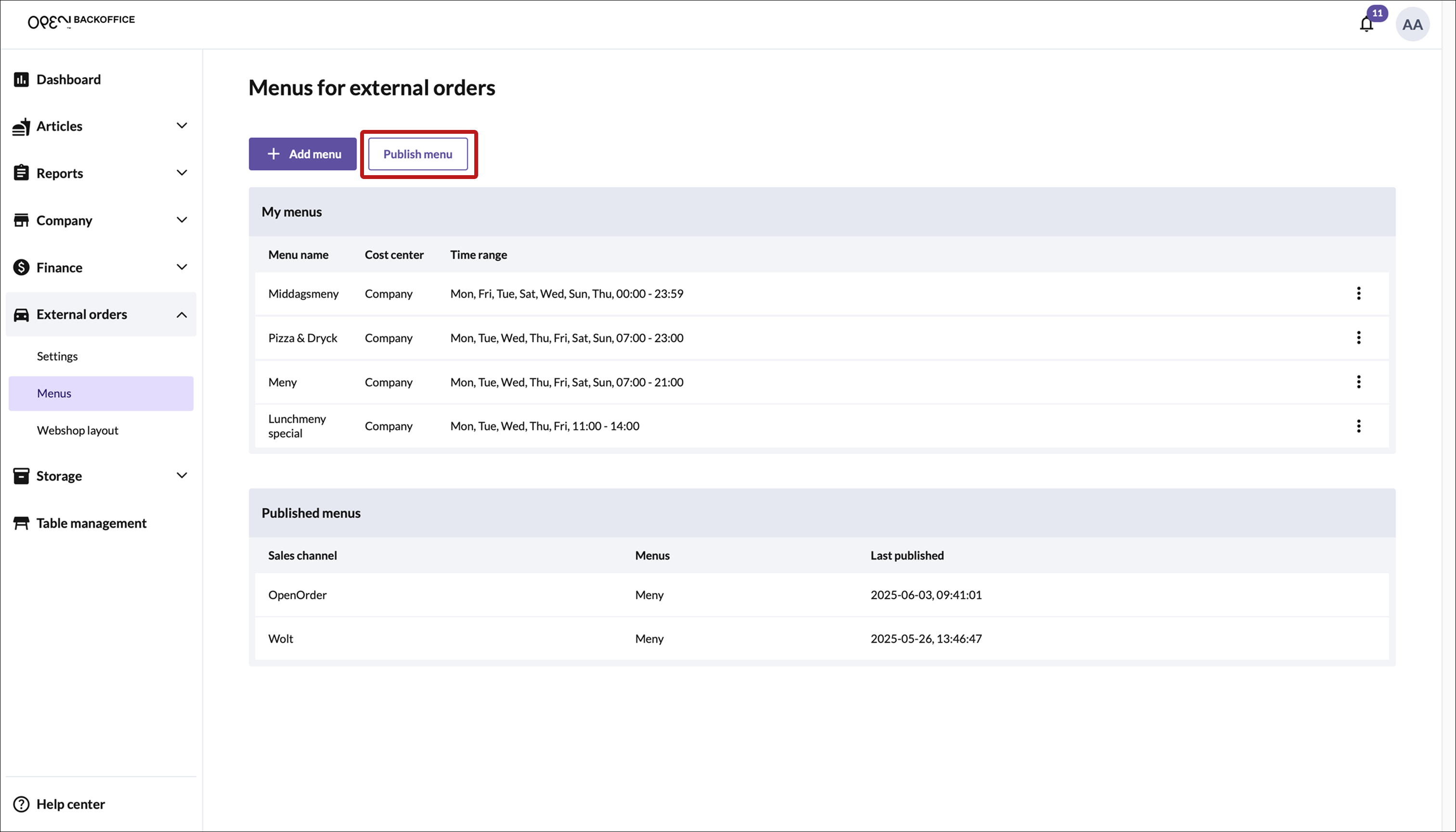Click the Sales channel column header

click(302, 555)
